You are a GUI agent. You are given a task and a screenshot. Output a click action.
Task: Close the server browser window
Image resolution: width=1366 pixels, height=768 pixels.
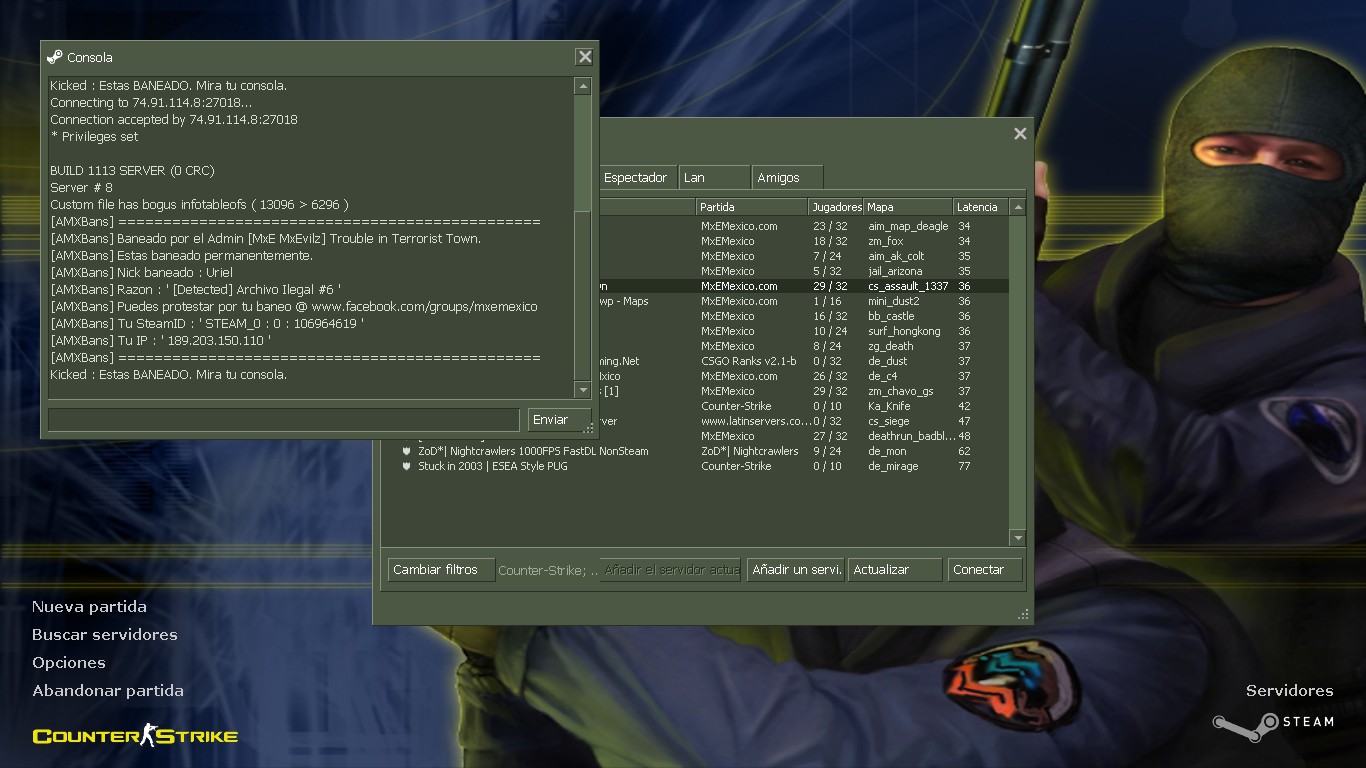point(1020,134)
